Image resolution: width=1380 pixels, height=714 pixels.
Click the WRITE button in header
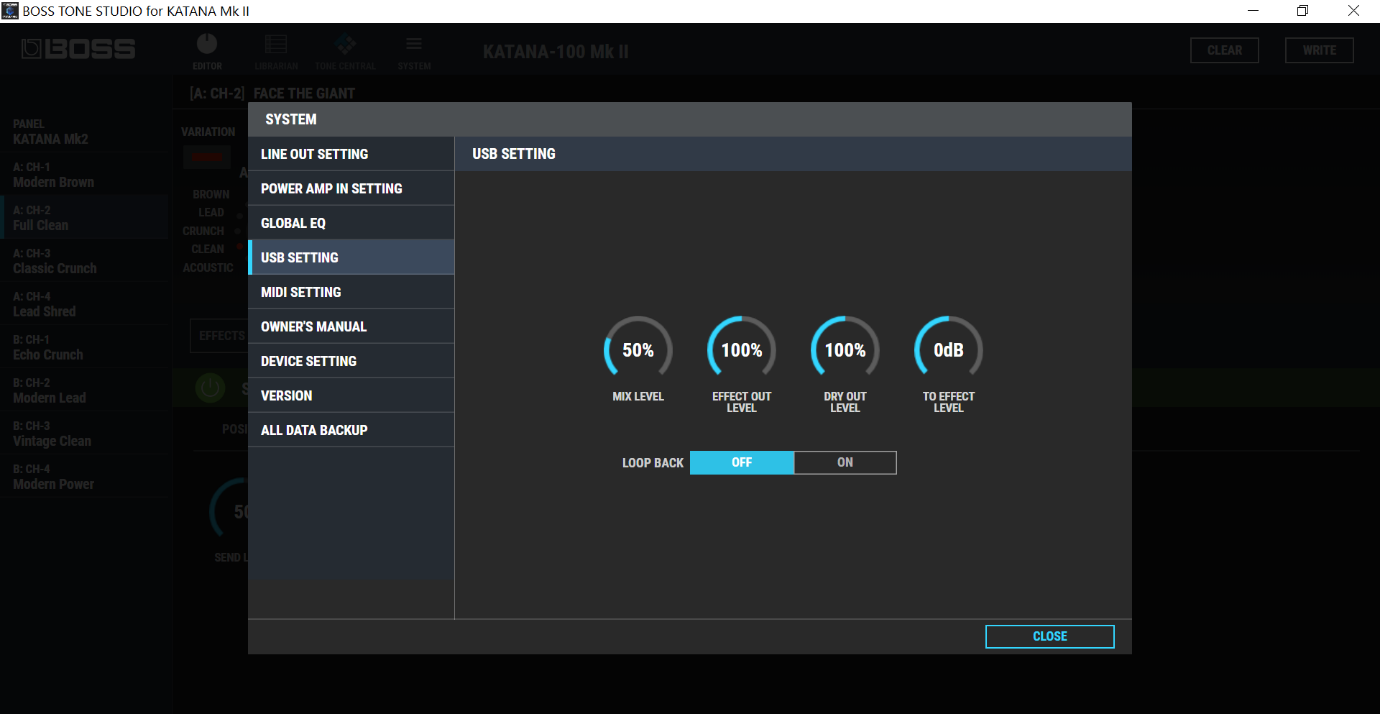coord(1320,50)
